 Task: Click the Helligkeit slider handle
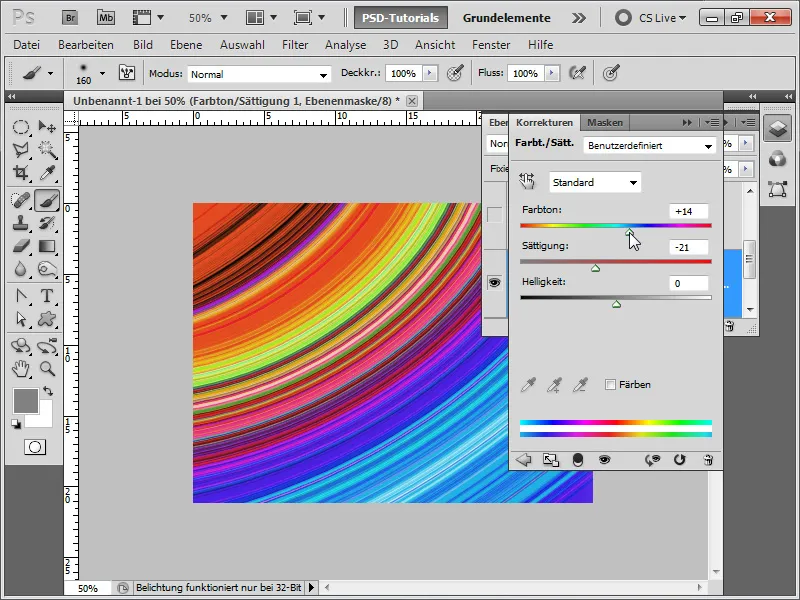point(616,304)
